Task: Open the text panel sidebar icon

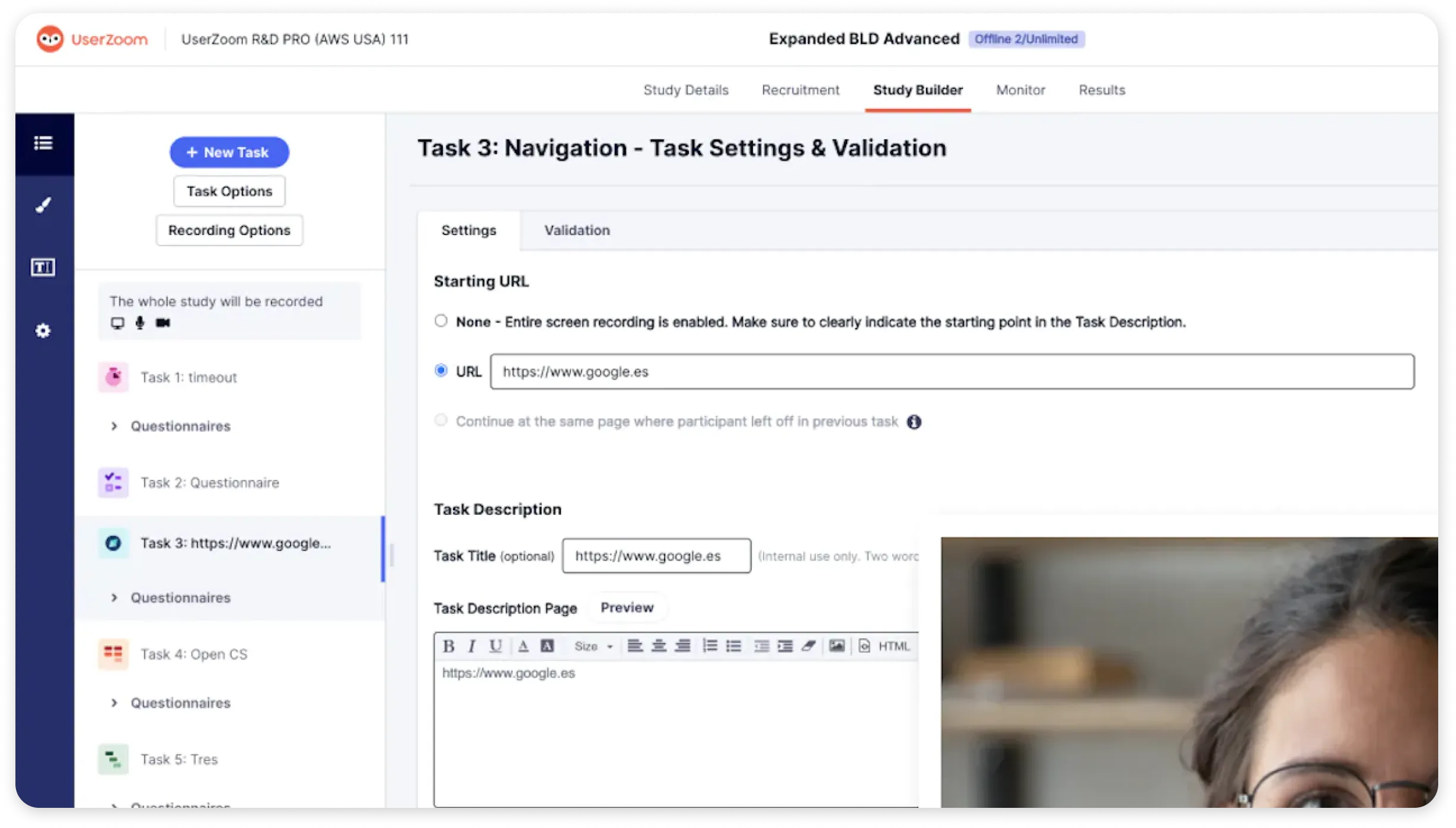Action: (x=43, y=267)
